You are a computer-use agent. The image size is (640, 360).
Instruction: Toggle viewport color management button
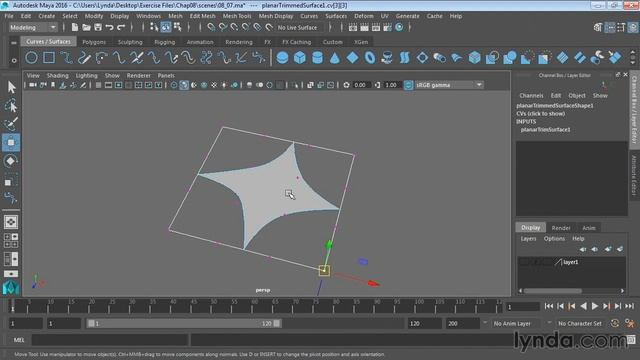408,85
